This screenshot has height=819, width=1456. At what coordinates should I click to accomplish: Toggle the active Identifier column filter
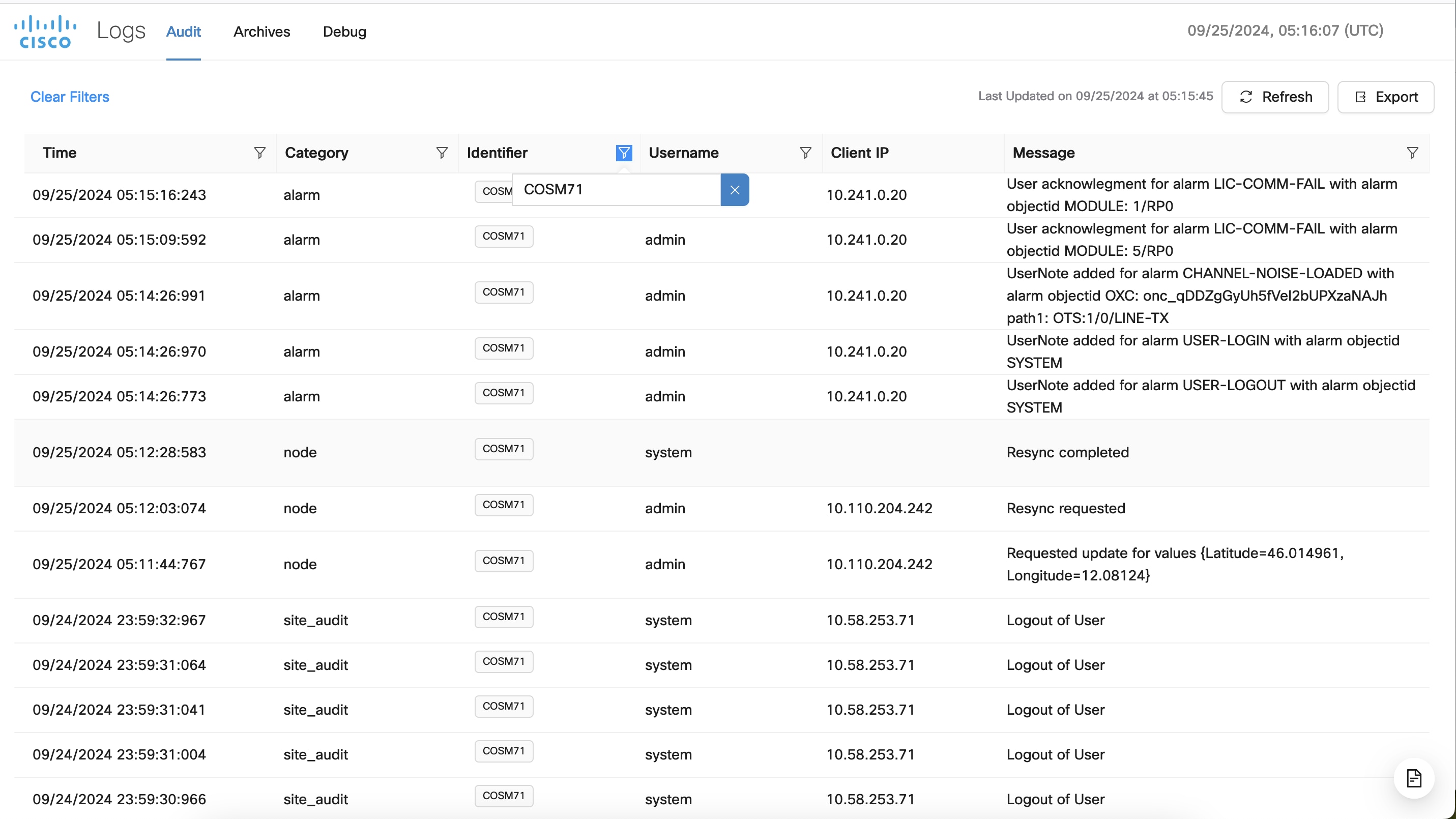coord(623,153)
